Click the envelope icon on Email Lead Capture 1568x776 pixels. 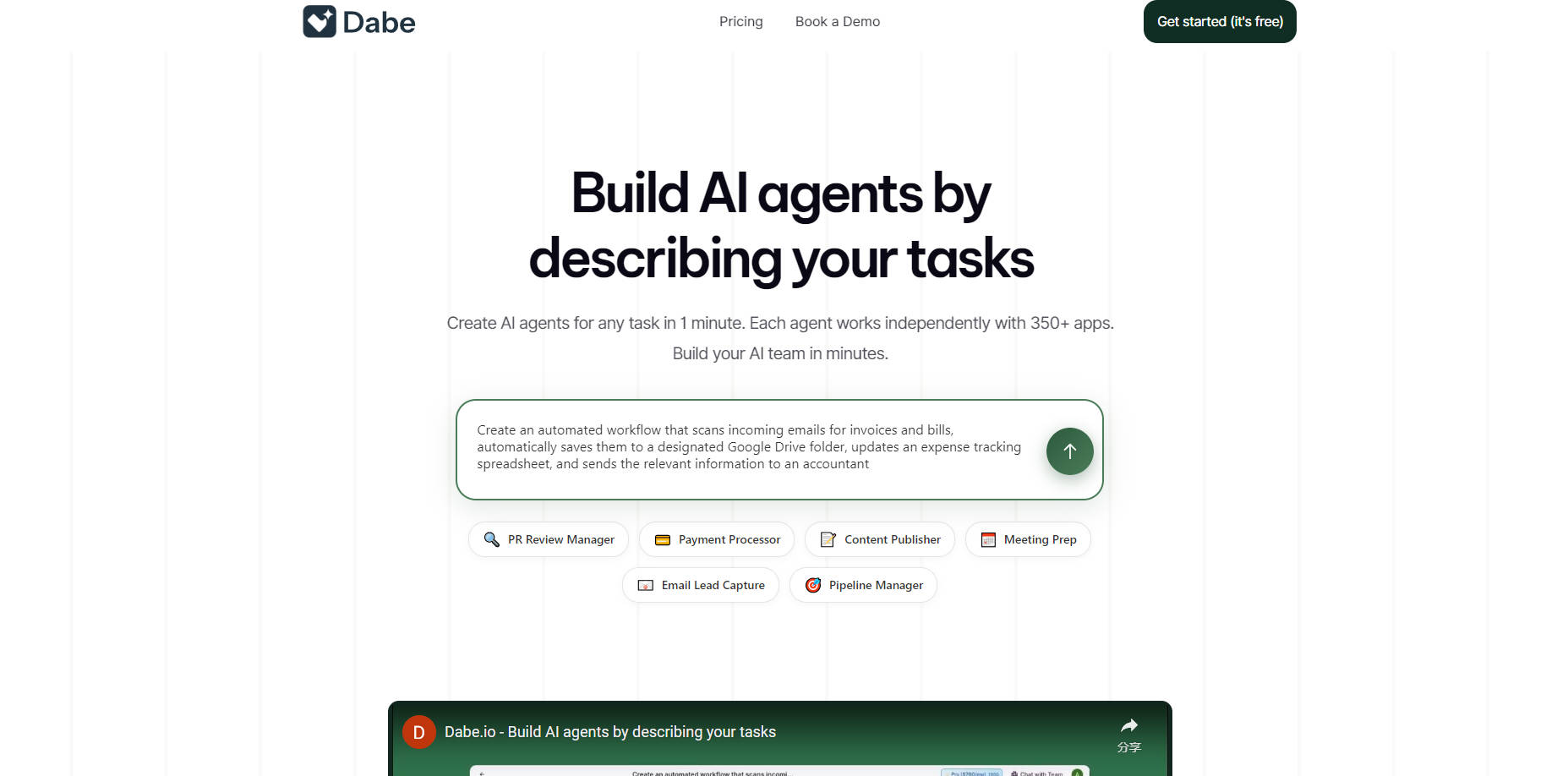tap(646, 585)
